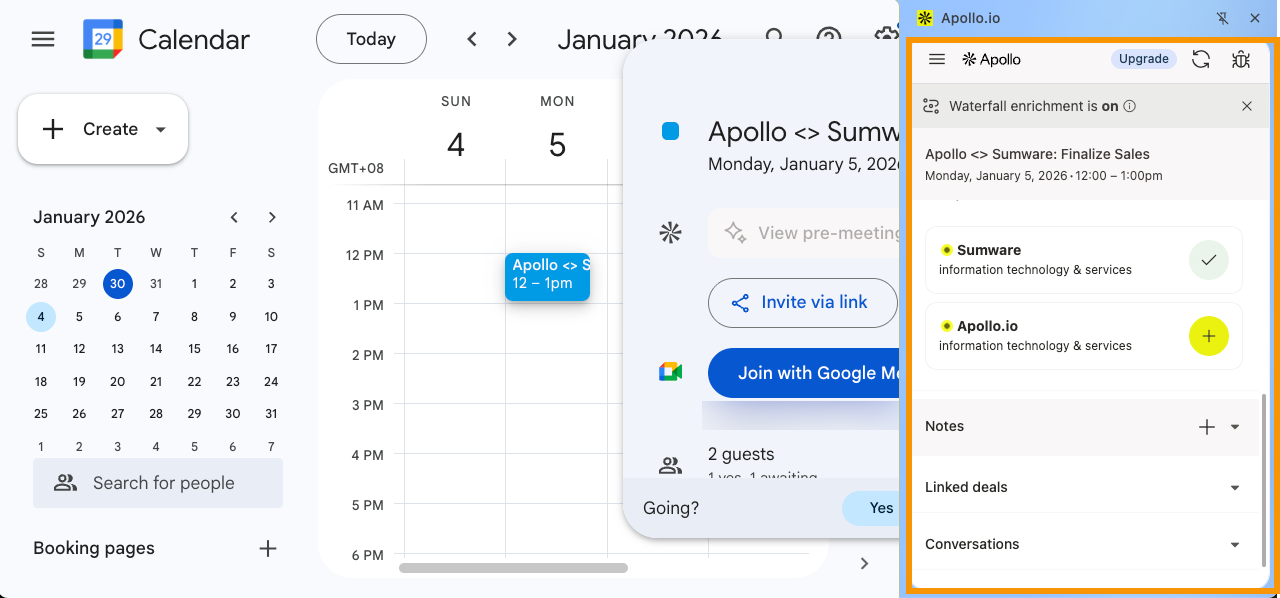Add a new note with plus icon
Image resolution: width=1280 pixels, height=598 pixels.
pyautogui.click(x=1207, y=427)
